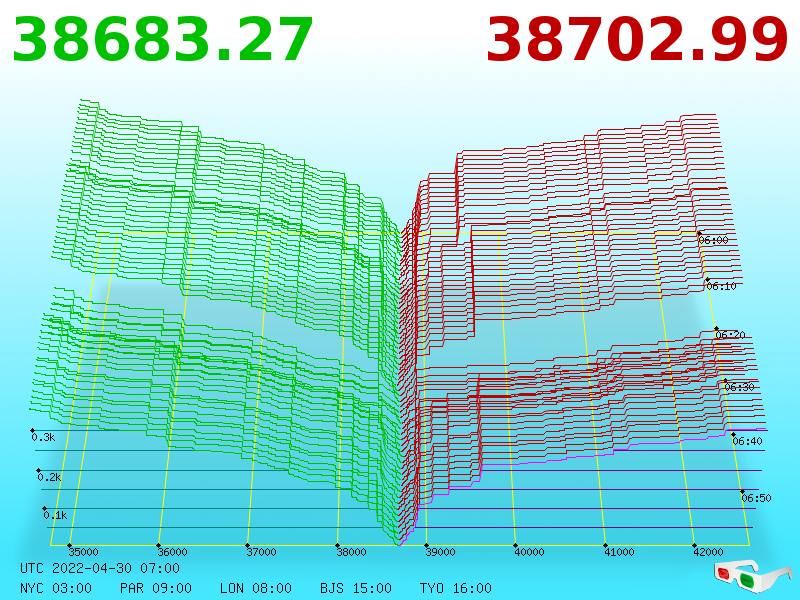Click the BJS 15:00 time label

(x=356, y=588)
